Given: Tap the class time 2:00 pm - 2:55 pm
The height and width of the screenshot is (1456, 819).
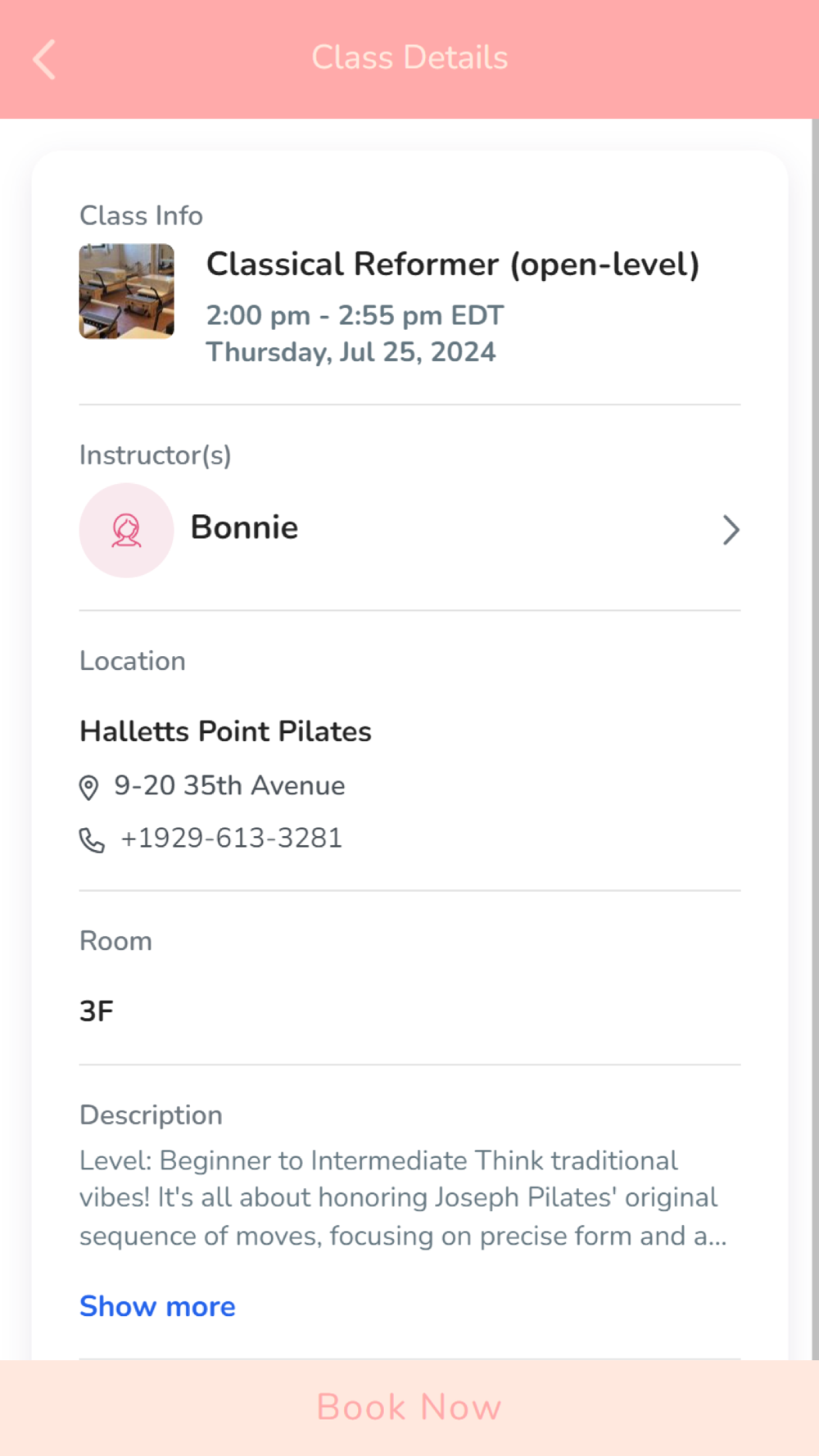Looking at the screenshot, I should [354, 315].
